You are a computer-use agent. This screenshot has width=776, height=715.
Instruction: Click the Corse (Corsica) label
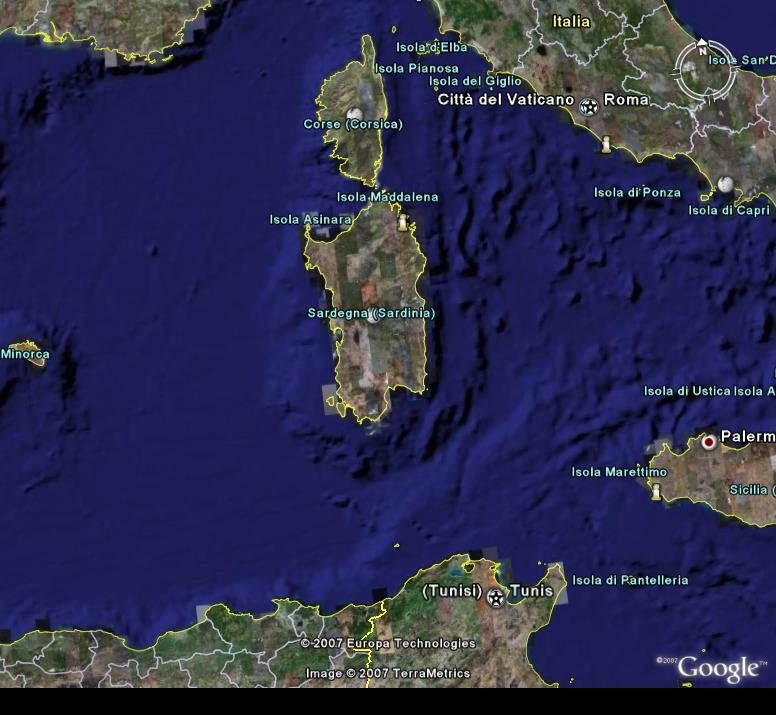353,125
